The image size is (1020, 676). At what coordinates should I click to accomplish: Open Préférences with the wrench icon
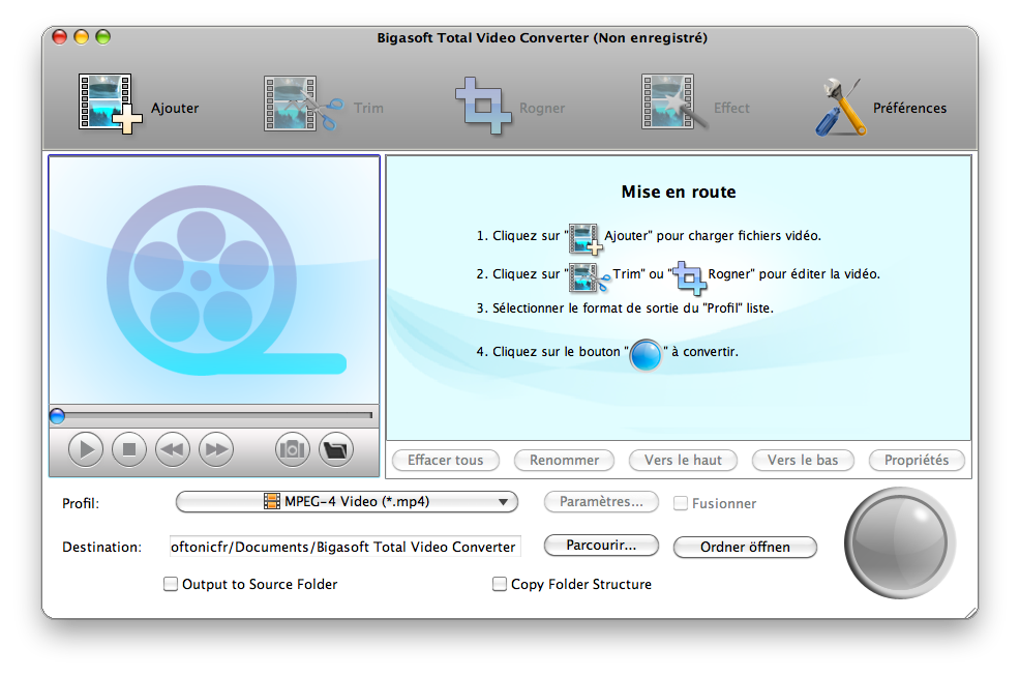(x=841, y=107)
